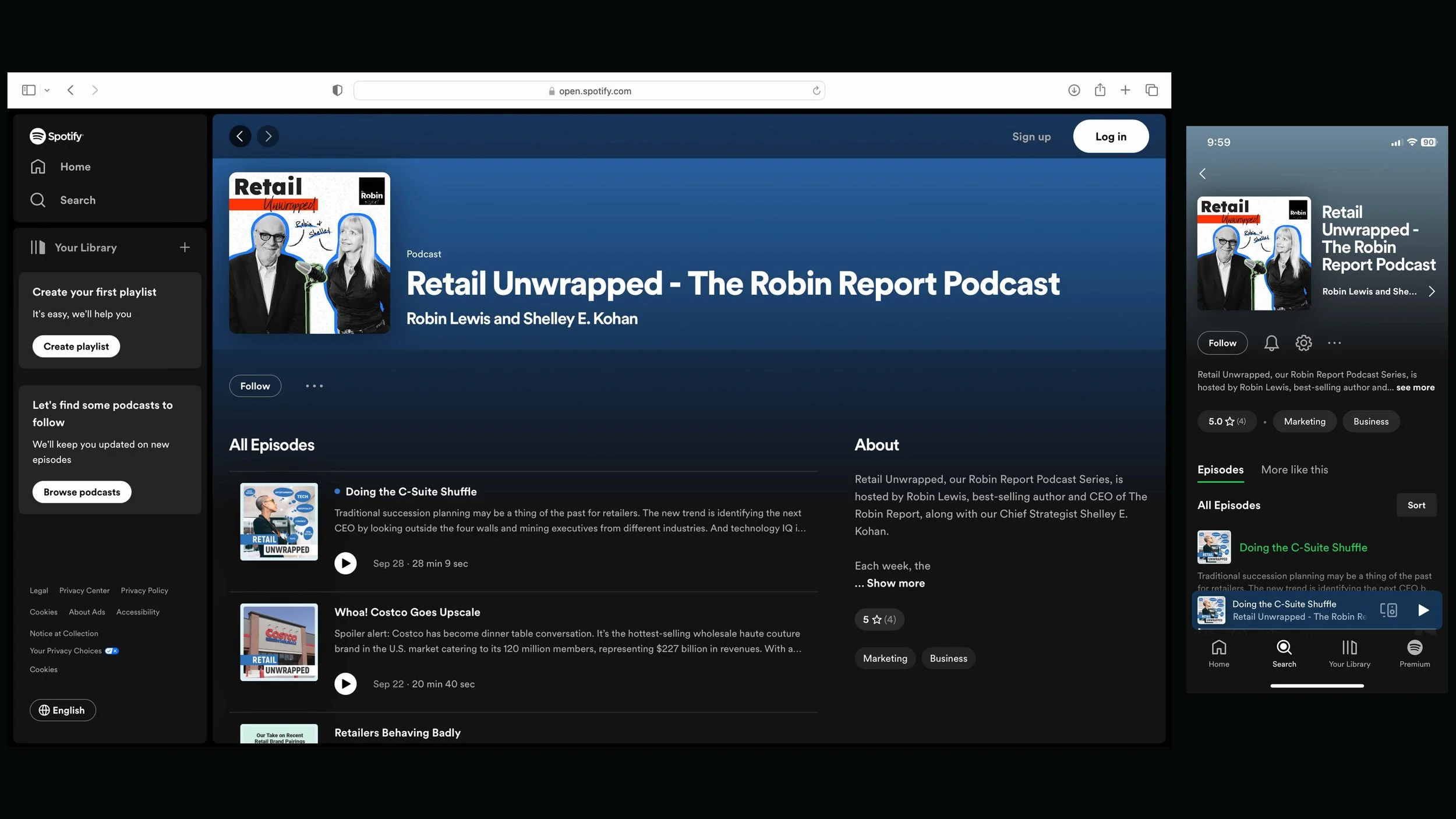Show Safari tab overview
This screenshot has height=819, width=1456.
(1151, 90)
